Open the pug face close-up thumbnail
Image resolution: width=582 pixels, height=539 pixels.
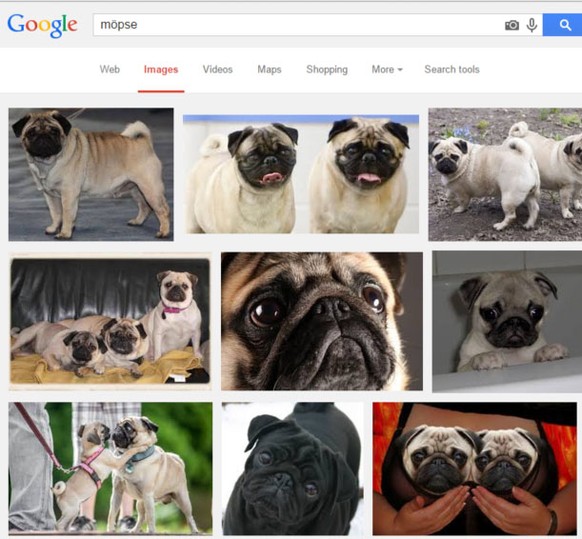point(322,321)
